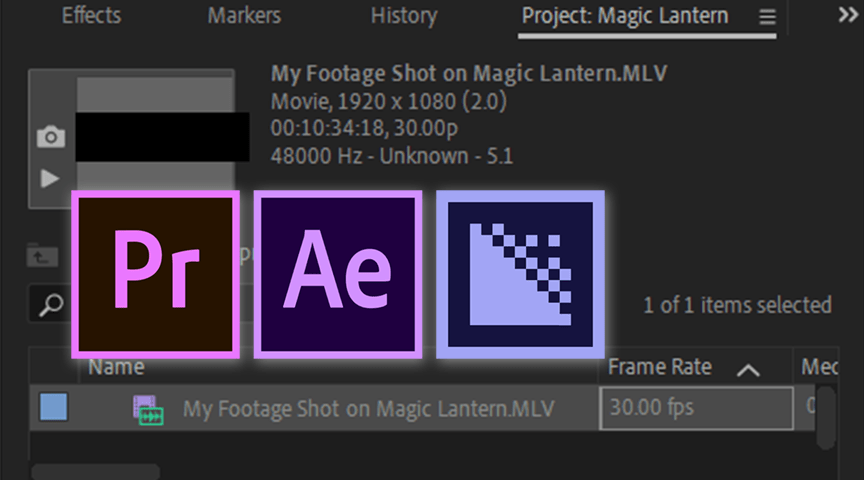The width and height of the screenshot is (864, 480).
Task: Select the Project: Magic Lantern tab
Action: click(625, 17)
